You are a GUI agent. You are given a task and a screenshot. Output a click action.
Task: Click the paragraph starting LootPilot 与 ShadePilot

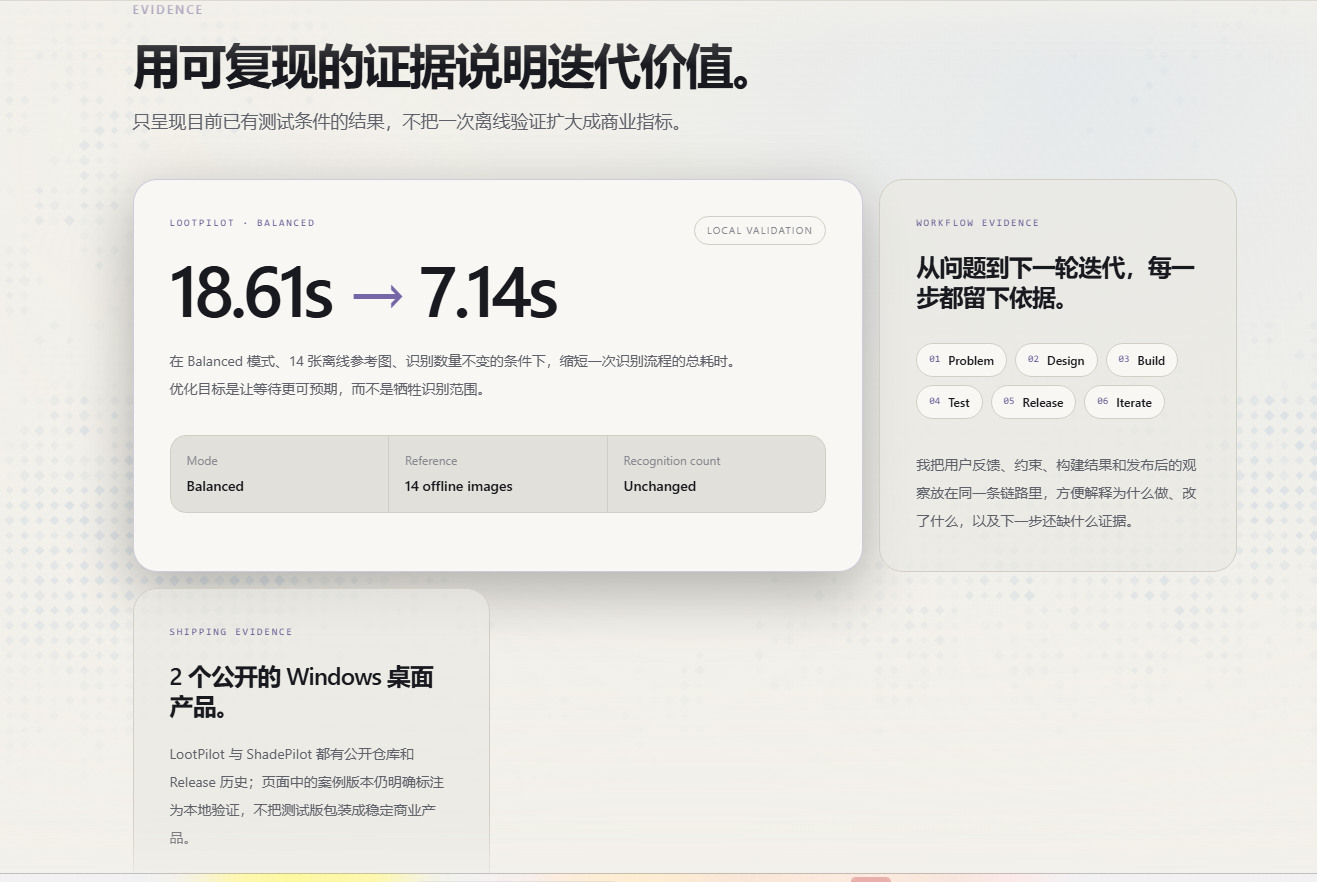point(307,796)
